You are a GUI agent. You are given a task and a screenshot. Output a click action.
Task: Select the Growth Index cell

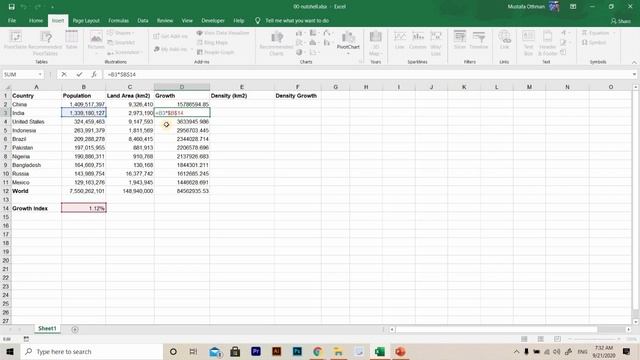coord(36,208)
